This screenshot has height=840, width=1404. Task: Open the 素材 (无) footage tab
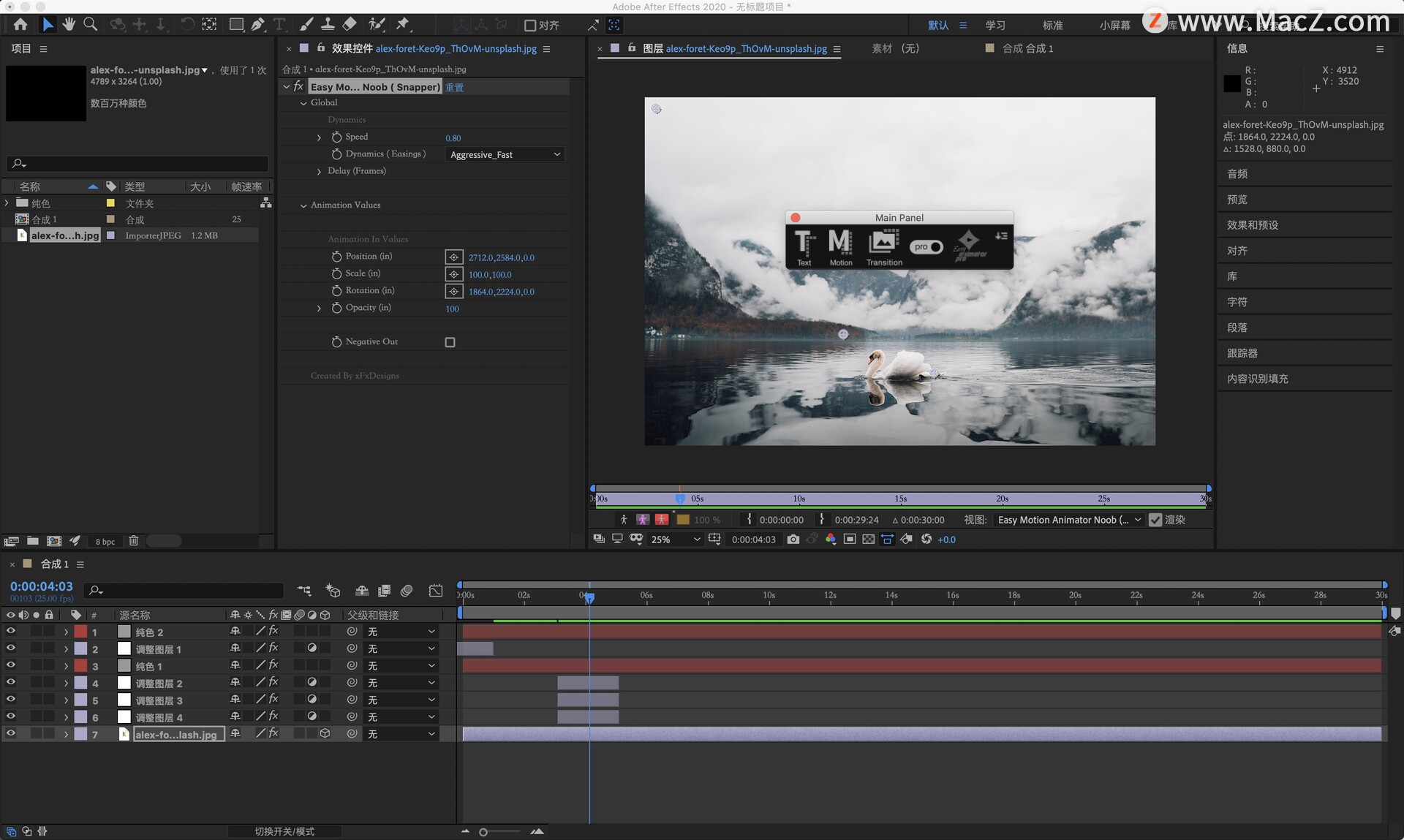[895, 48]
